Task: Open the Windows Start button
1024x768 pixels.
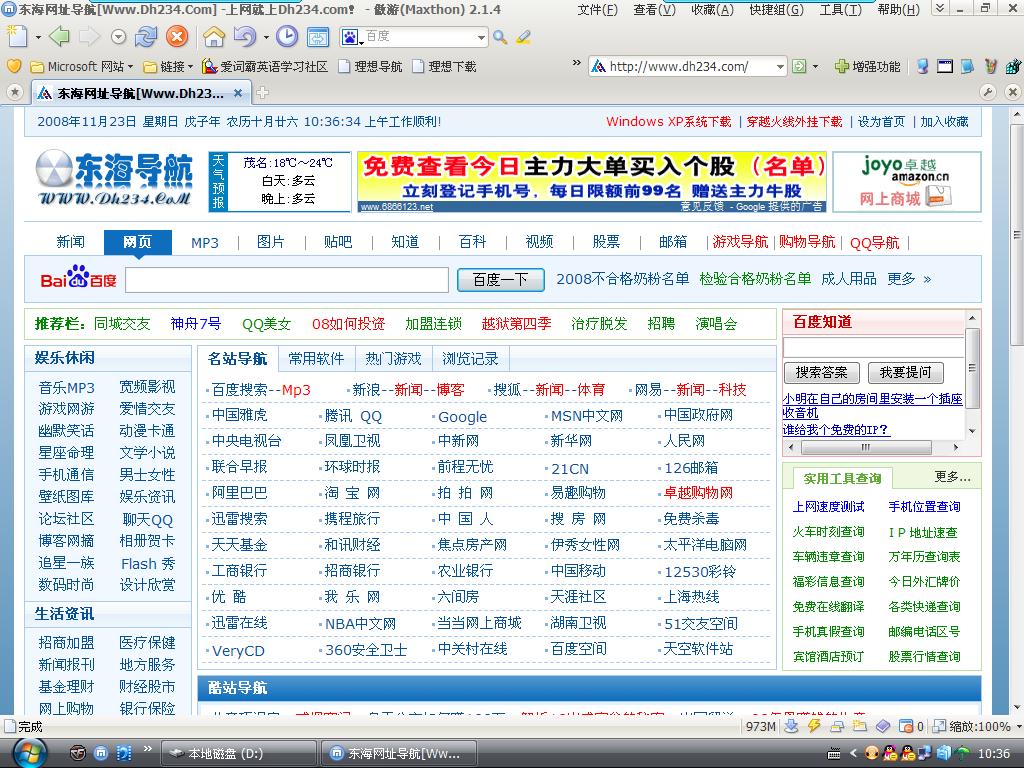Action: 28,753
